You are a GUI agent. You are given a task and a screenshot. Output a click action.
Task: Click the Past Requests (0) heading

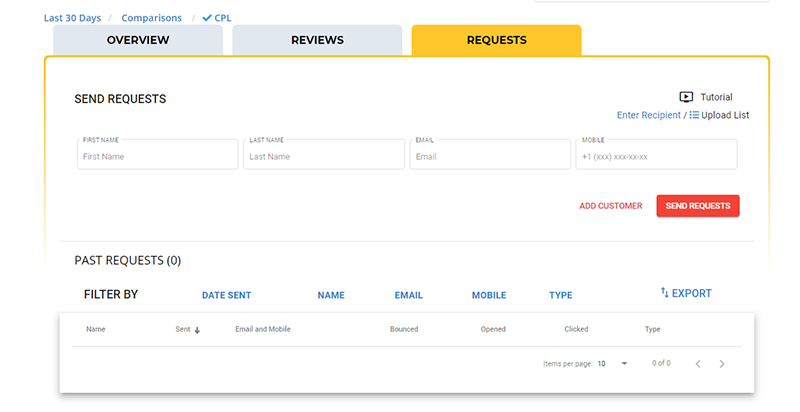[x=128, y=261]
